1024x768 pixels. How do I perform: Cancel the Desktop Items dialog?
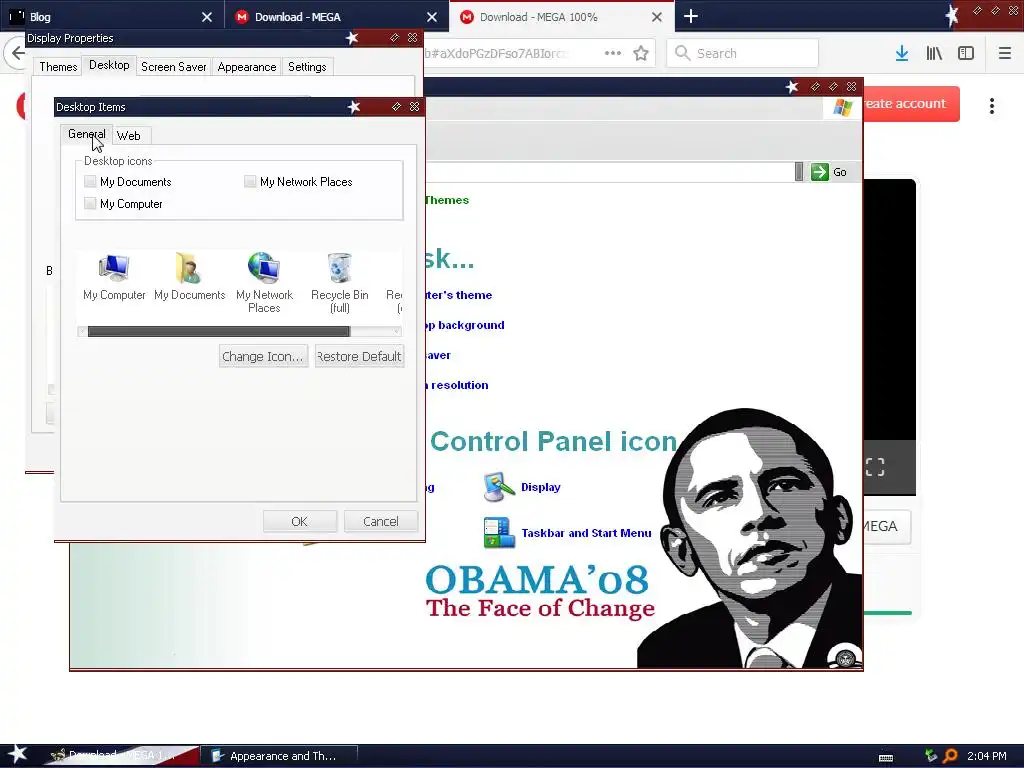pyautogui.click(x=381, y=521)
